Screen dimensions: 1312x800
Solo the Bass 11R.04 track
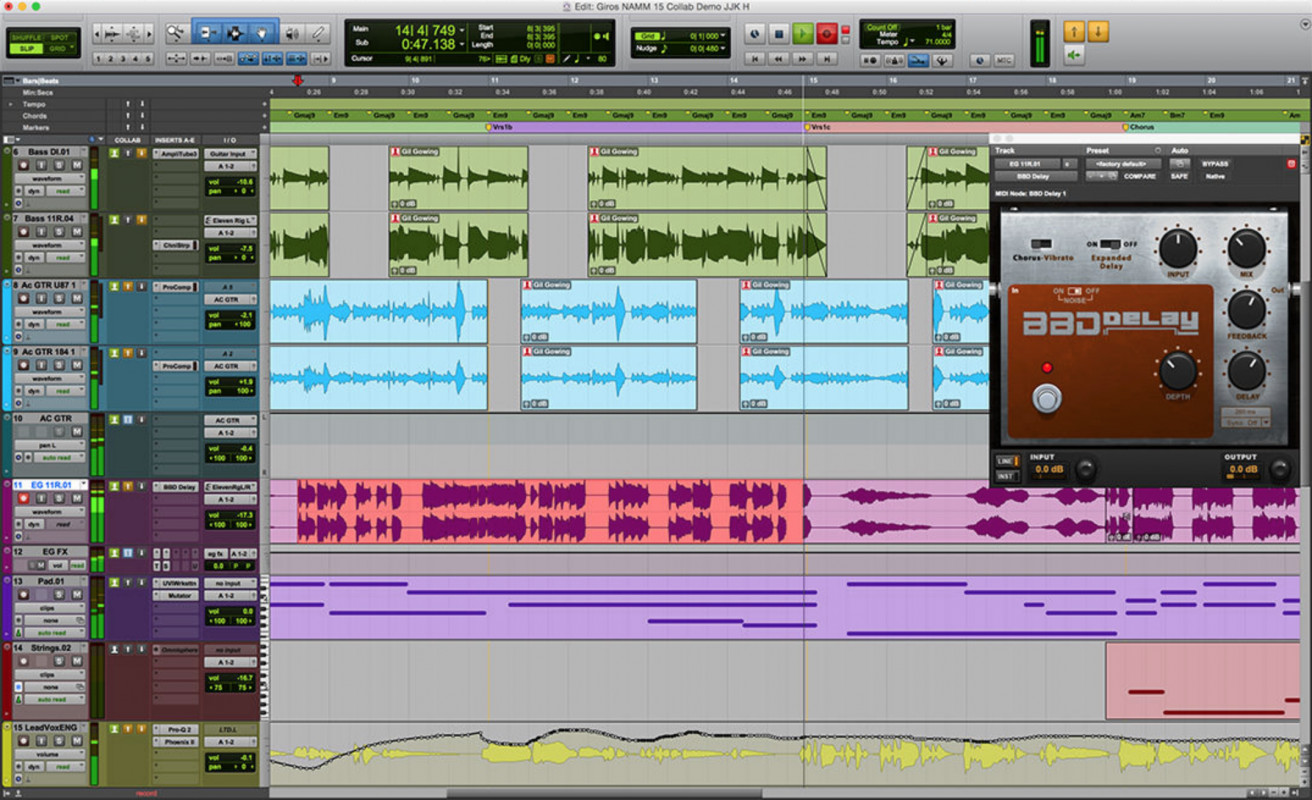click(x=61, y=232)
